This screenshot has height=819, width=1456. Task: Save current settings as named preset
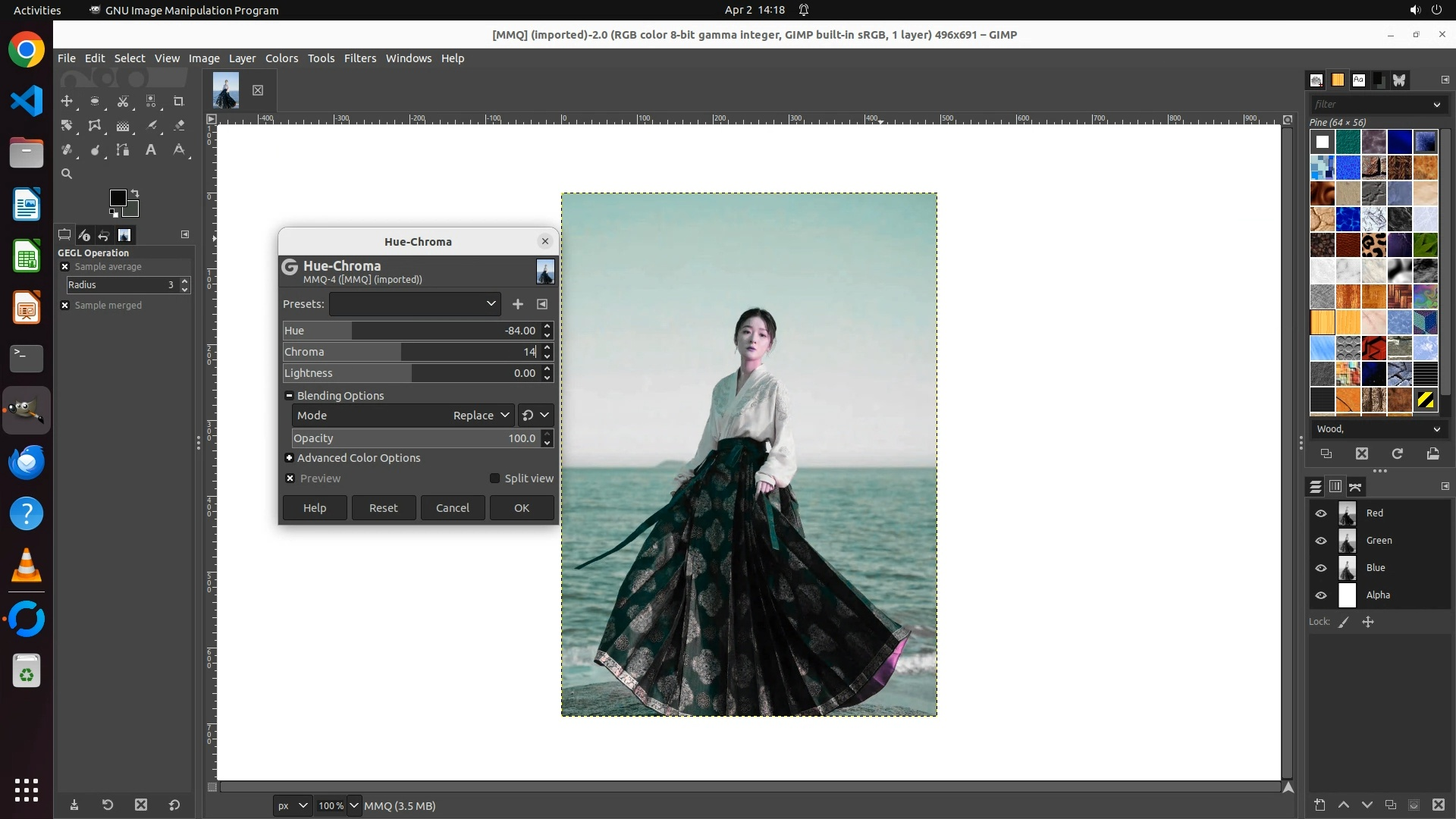pos(518,304)
